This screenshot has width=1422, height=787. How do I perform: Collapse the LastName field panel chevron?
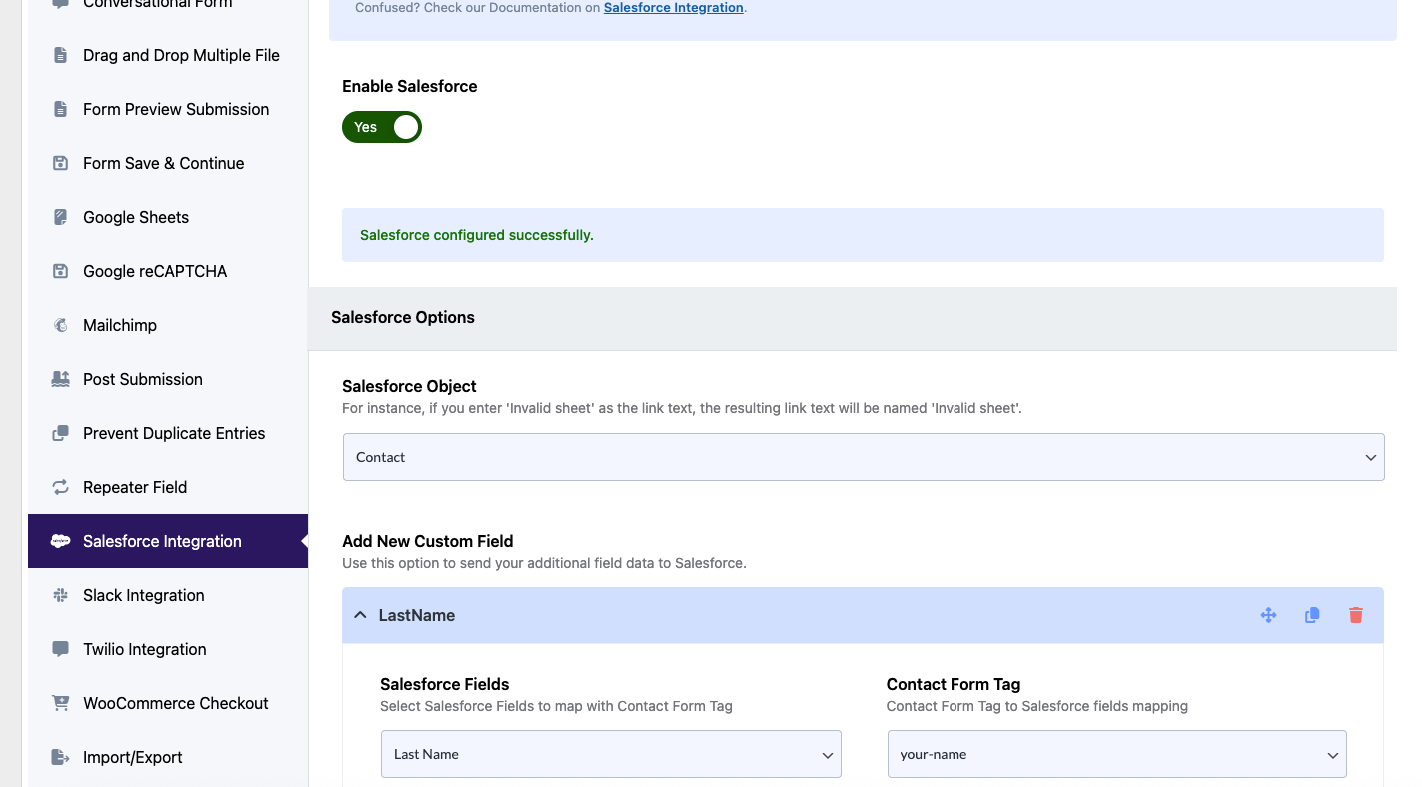[x=360, y=615]
